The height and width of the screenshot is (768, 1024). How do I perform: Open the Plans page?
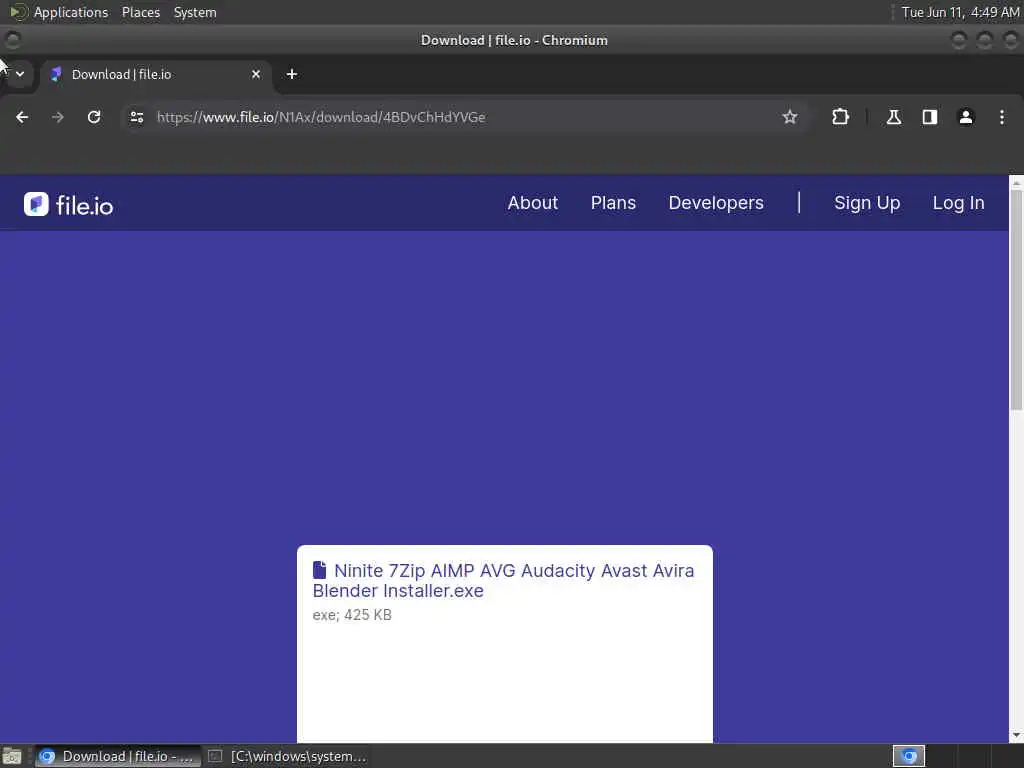613,203
